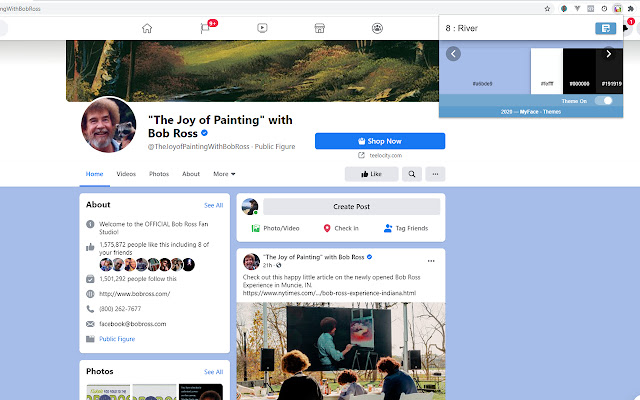Open Pages flag icon with notifications
640x400 pixels.
(x=205, y=28)
